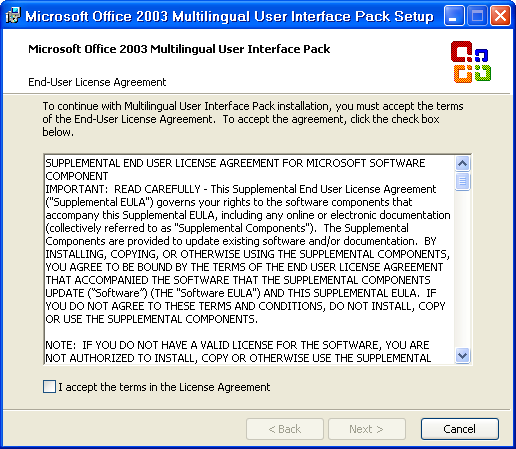Click the license text scroll up arrow
516x449 pixels.
tap(462, 163)
